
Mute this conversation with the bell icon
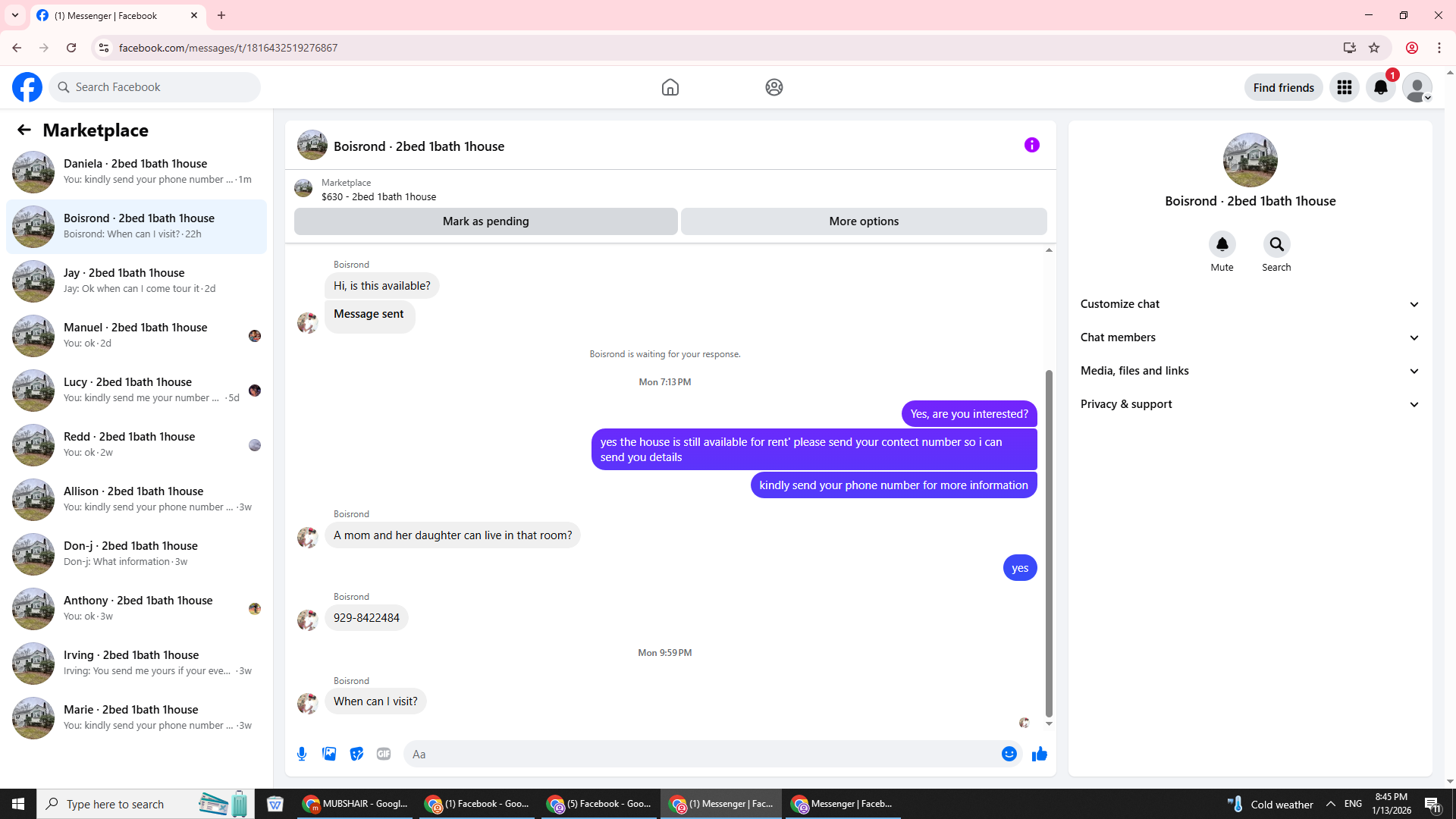(x=1222, y=244)
